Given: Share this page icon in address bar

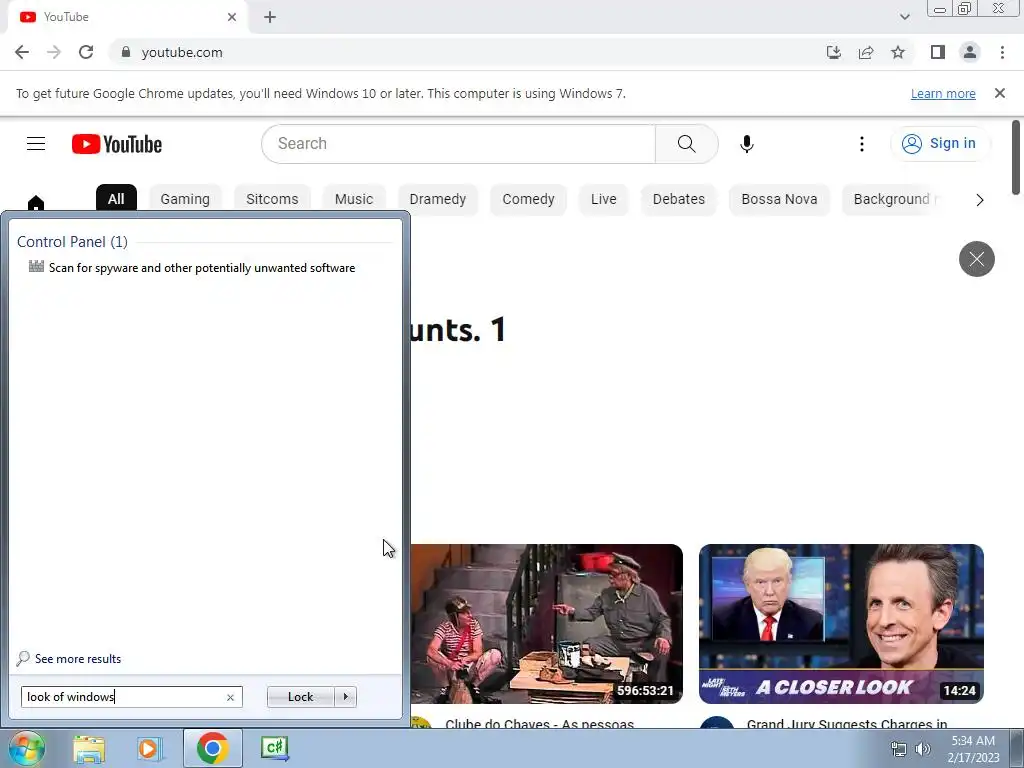Looking at the screenshot, I should point(866,52).
